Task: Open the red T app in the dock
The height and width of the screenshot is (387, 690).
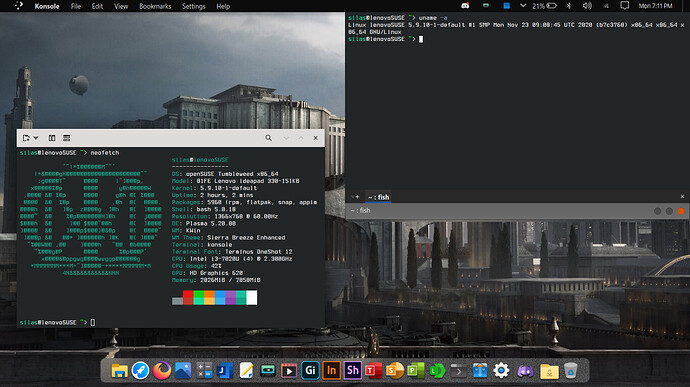Action: point(373,371)
